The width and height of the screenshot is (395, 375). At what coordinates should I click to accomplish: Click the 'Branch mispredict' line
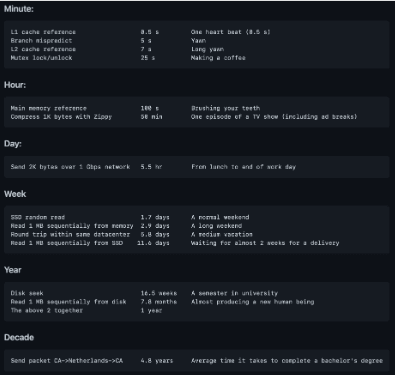(x=41, y=41)
